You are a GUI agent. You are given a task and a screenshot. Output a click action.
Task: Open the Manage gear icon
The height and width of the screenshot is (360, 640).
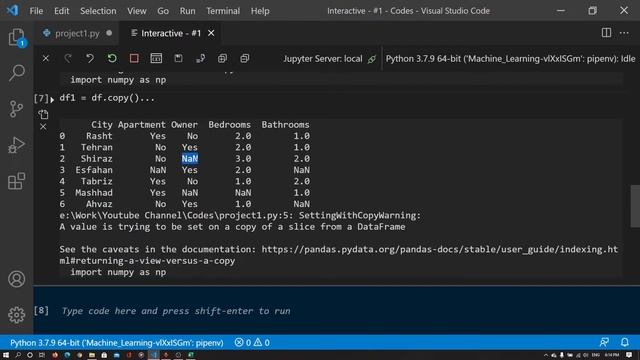[x=16, y=315]
